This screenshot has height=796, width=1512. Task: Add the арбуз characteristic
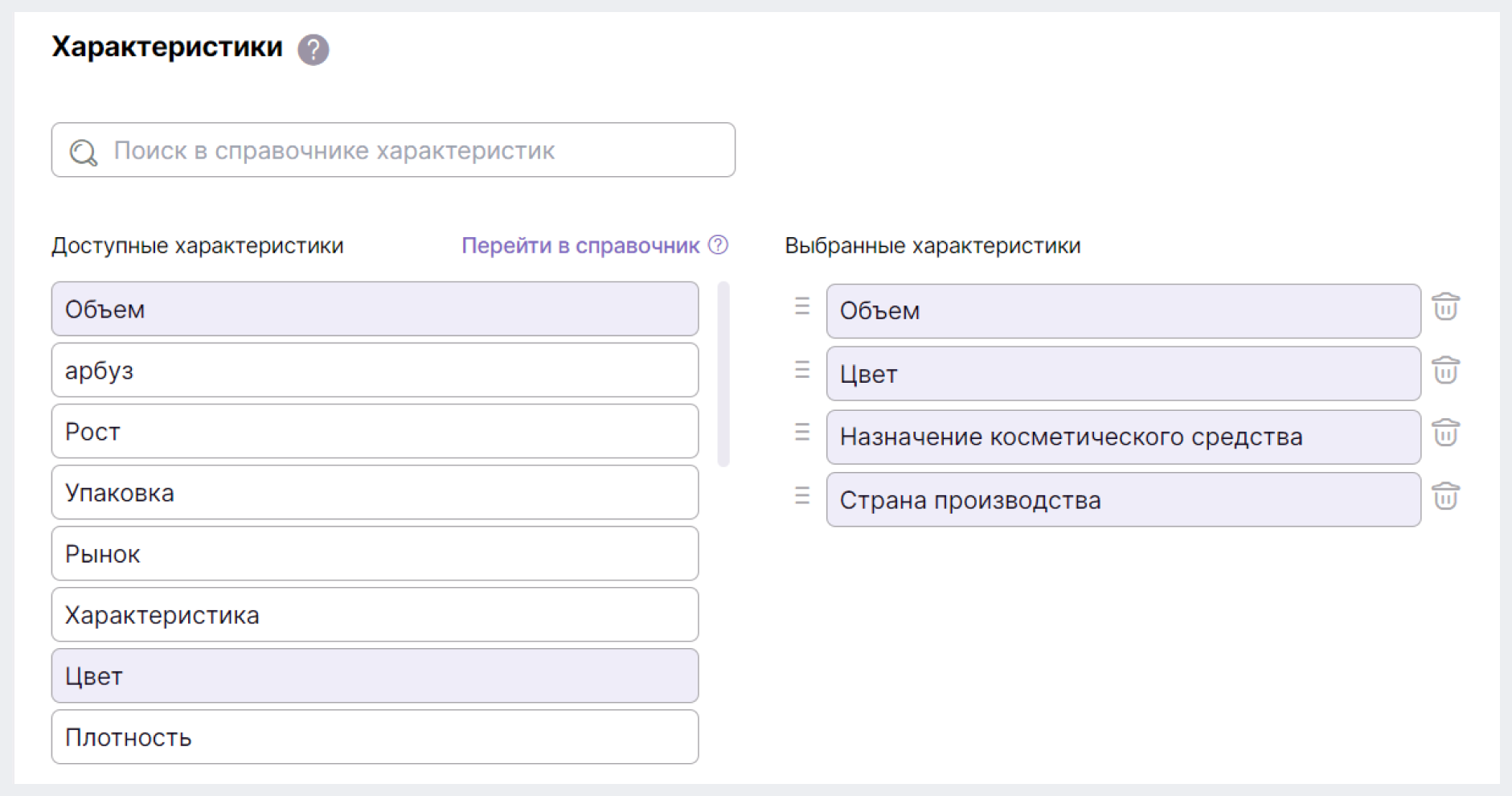tap(375, 370)
